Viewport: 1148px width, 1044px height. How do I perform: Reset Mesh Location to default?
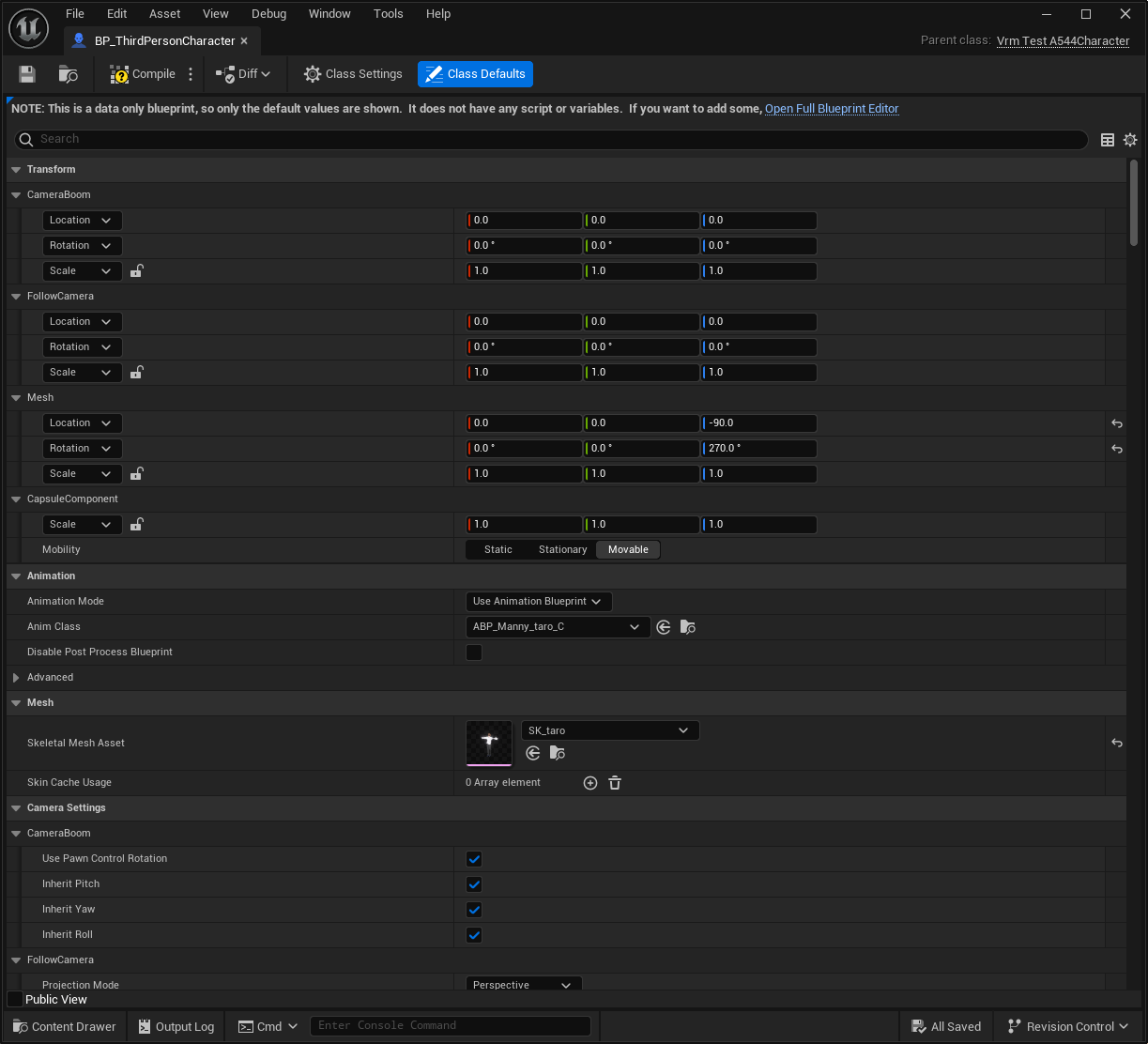coord(1117,423)
